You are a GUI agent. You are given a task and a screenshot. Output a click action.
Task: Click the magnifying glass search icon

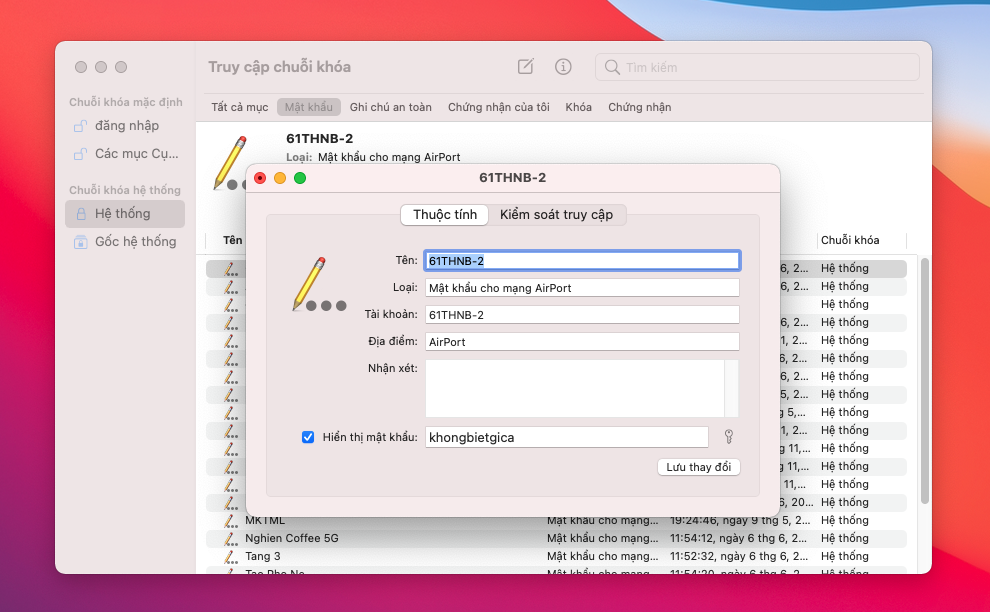point(612,67)
